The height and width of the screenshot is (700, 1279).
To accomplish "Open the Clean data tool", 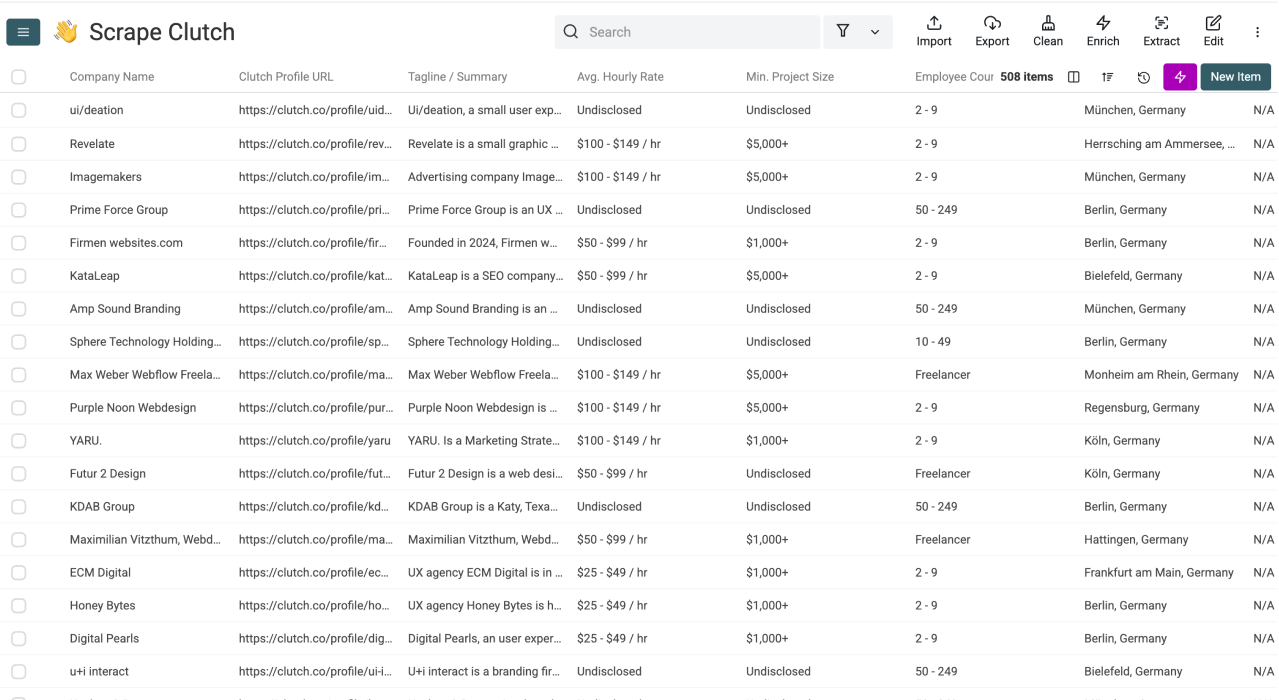I will tap(1047, 23).
